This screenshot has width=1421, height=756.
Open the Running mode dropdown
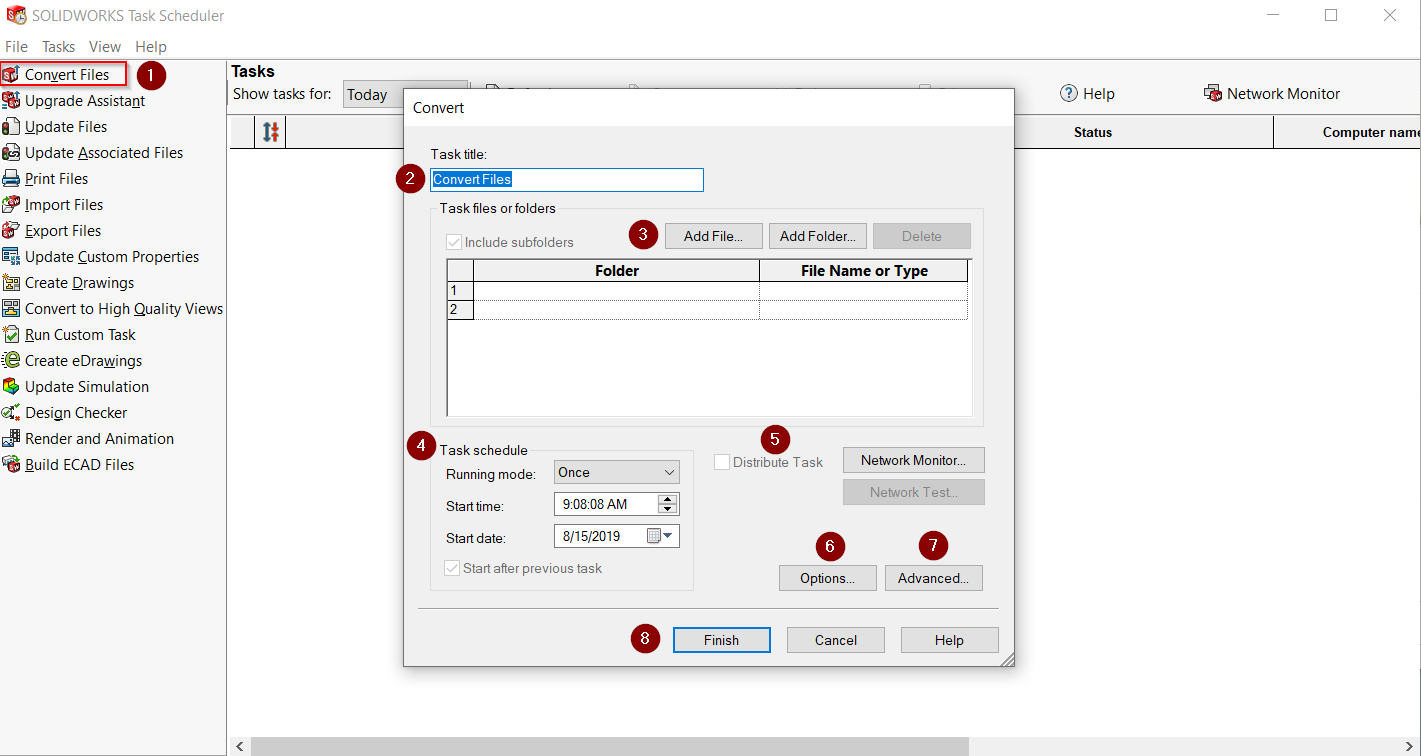point(616,472)
